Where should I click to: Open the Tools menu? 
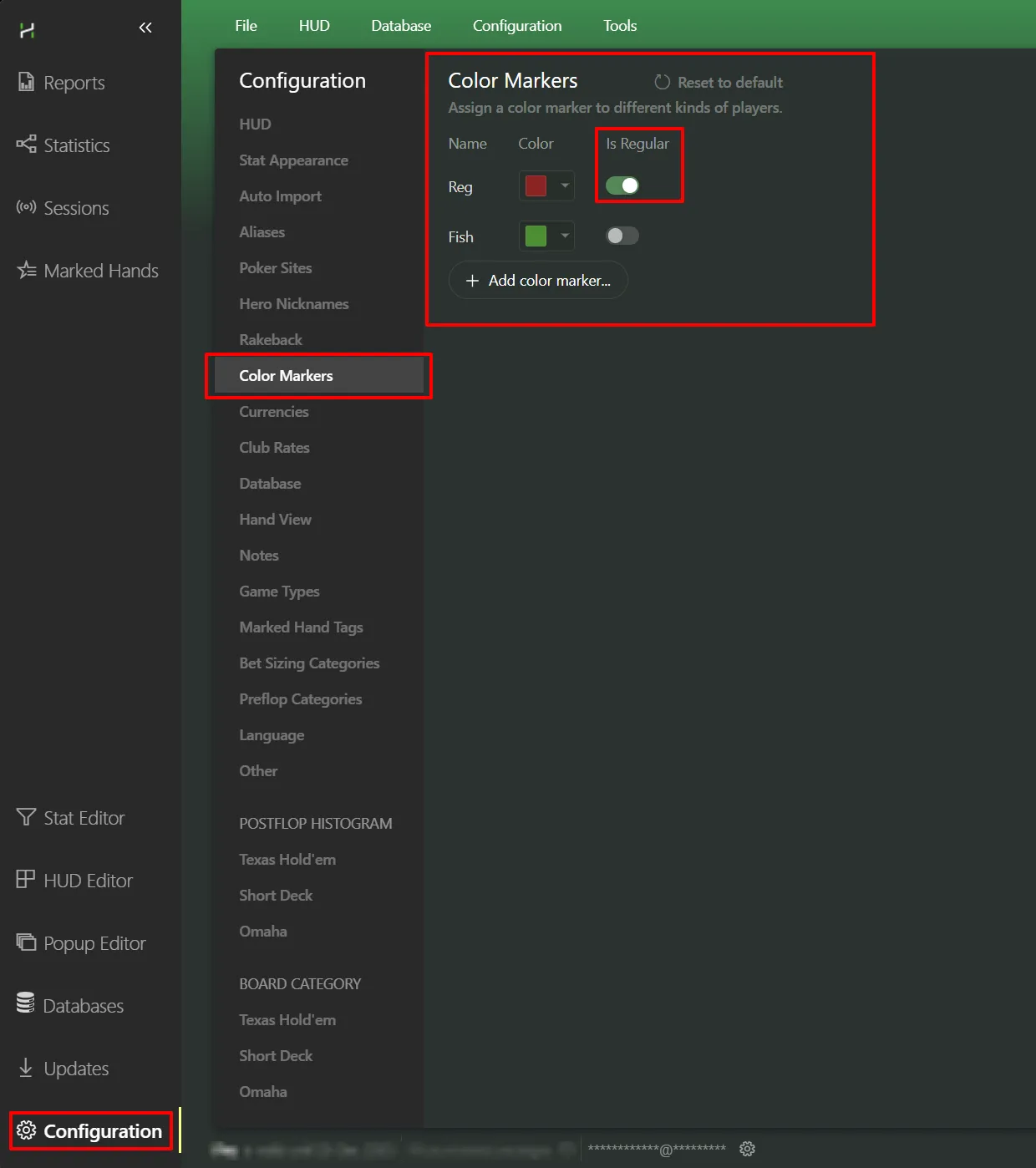620,26
